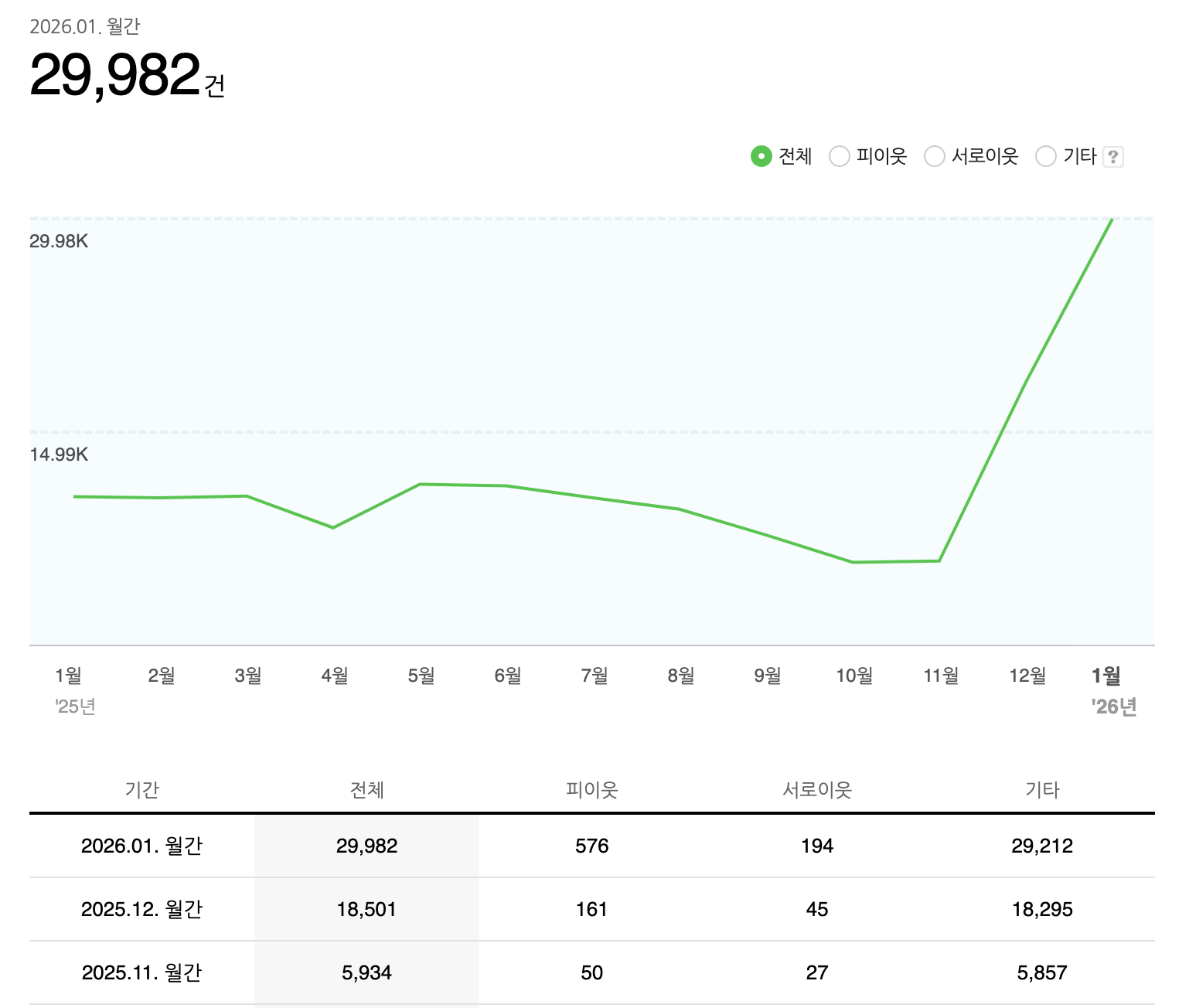Click the 기간 column header
The height and width of the screenshot is (1008, 1189).
(x=142, y=789)
